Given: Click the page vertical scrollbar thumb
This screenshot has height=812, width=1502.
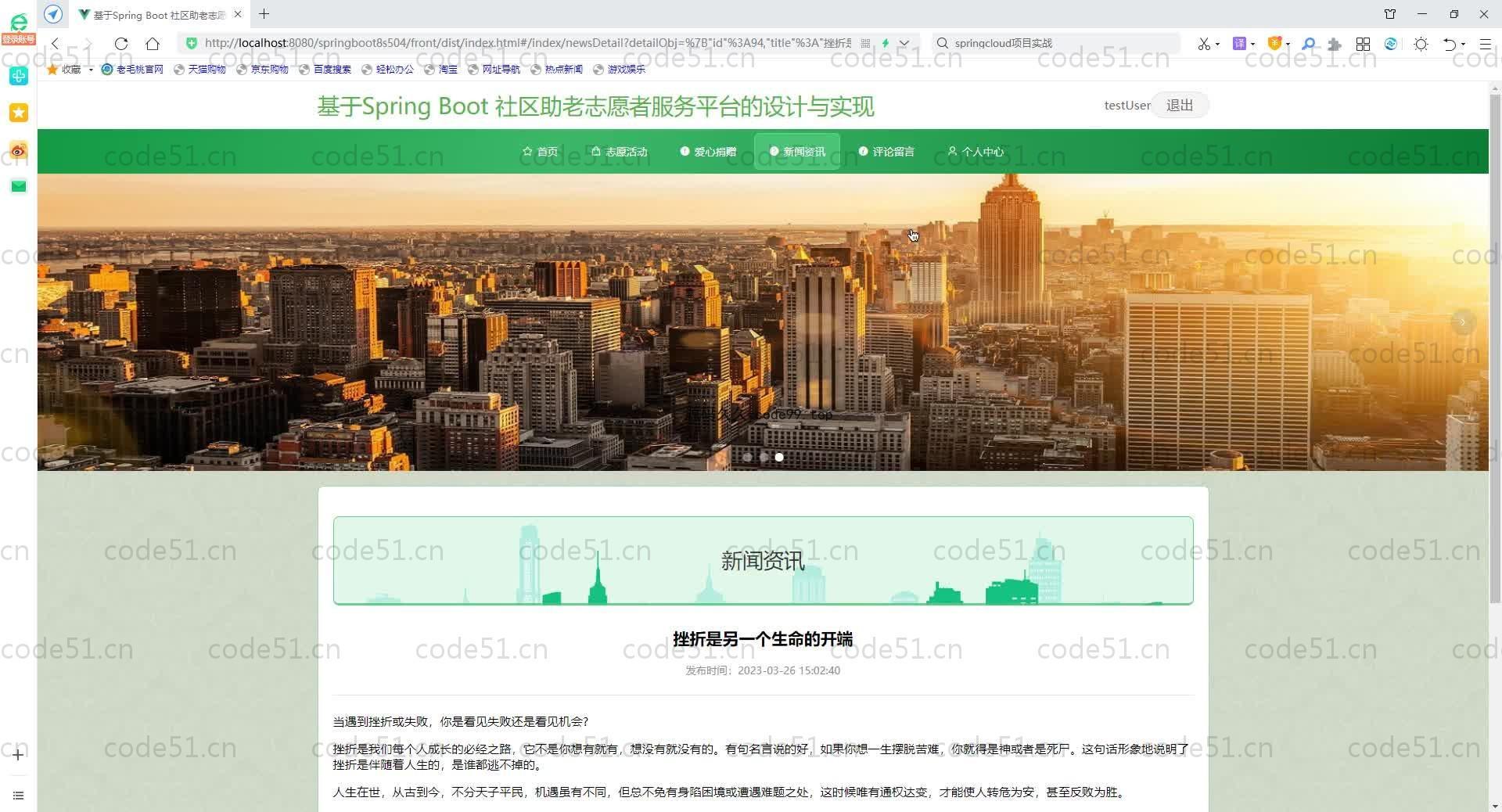Looking at the screenshot, I should click(1495, 348).
